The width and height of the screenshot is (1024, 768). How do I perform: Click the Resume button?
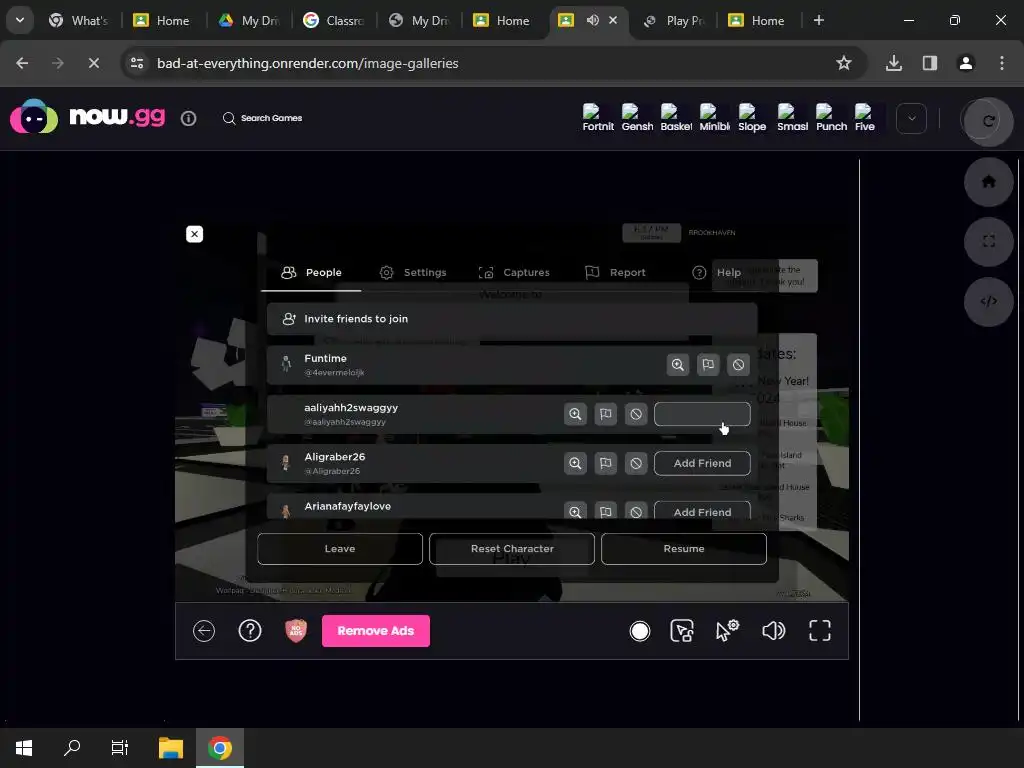[x=684, y=549]
